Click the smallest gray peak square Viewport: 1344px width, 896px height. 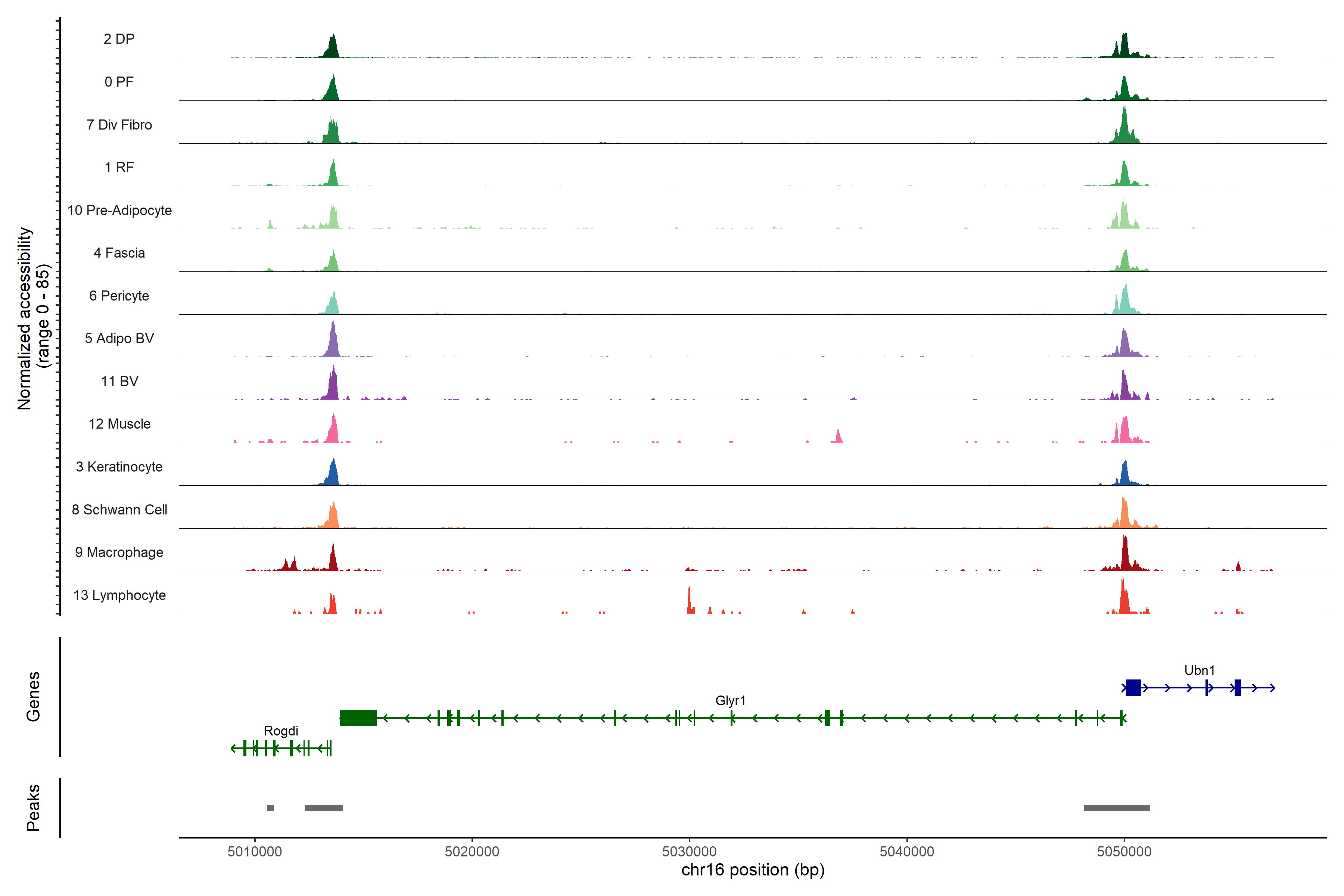coord(270,808)
